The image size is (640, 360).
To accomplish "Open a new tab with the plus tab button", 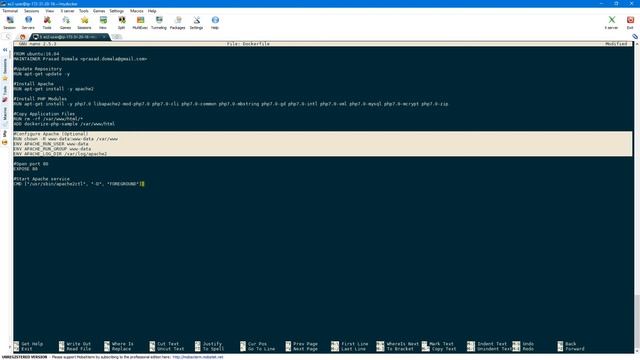I will click(117, 37).
